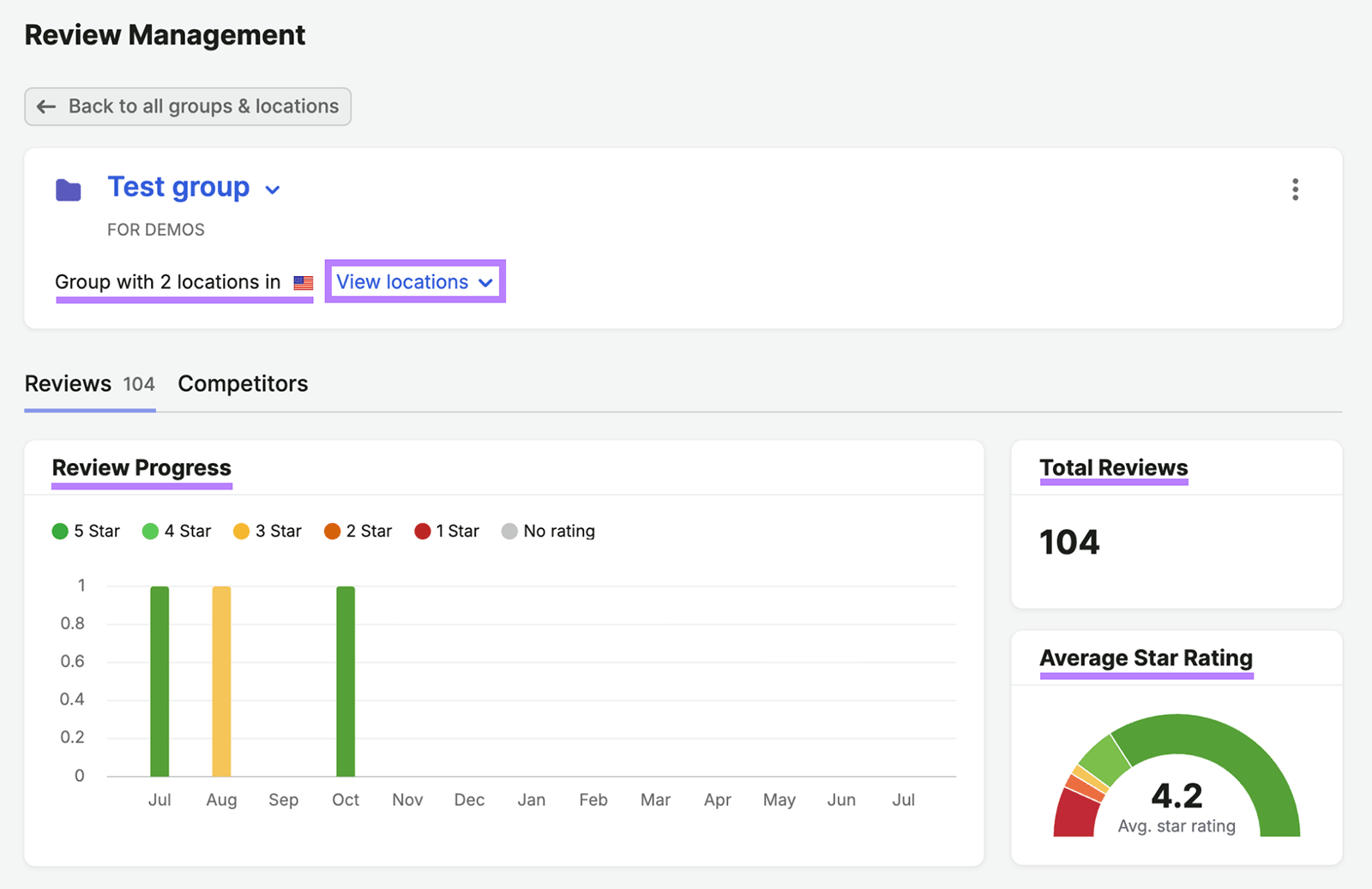Screen dimensions: 1372x889
Task: Go back to all groups & locations
Action: click(x=188, y=106)
